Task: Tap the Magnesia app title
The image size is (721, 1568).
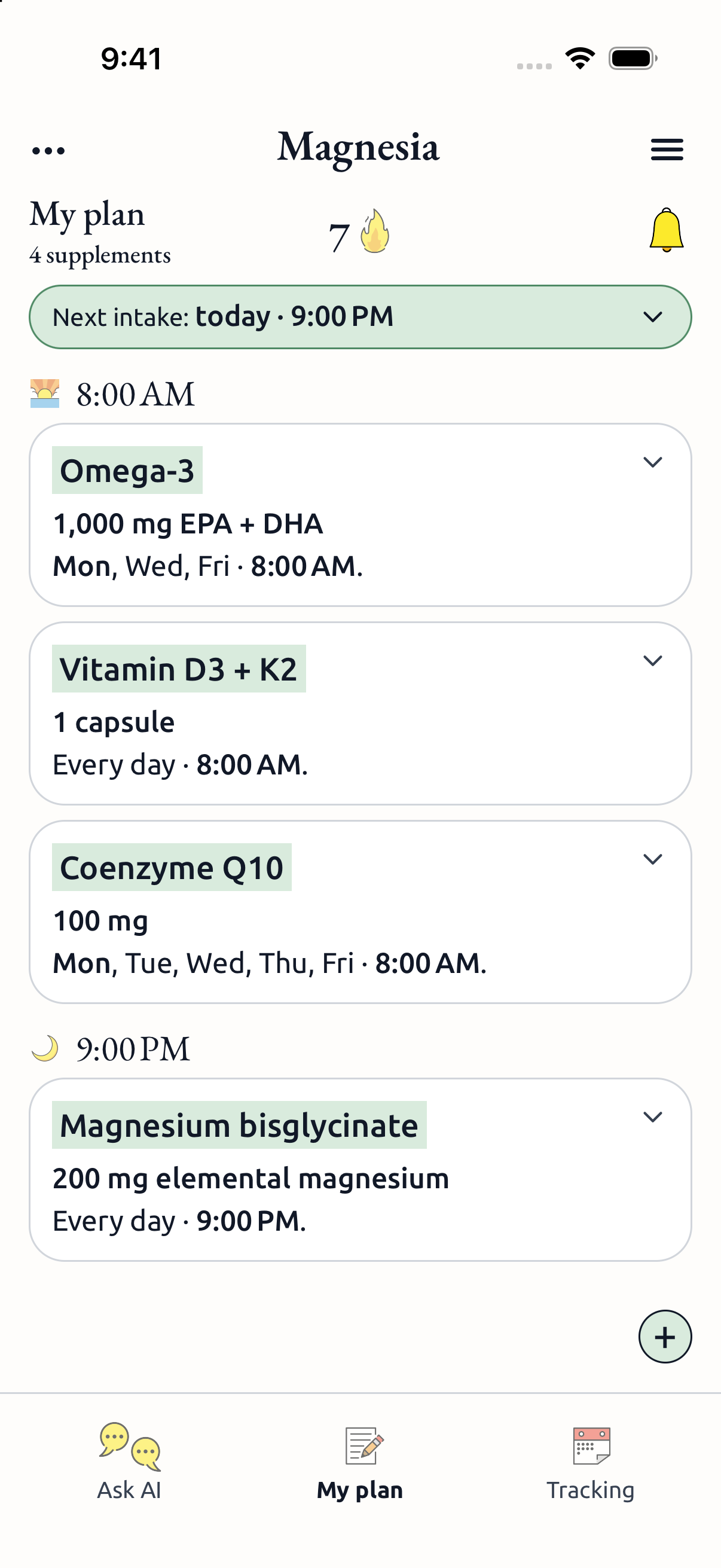Action: [x=358, y=148]
